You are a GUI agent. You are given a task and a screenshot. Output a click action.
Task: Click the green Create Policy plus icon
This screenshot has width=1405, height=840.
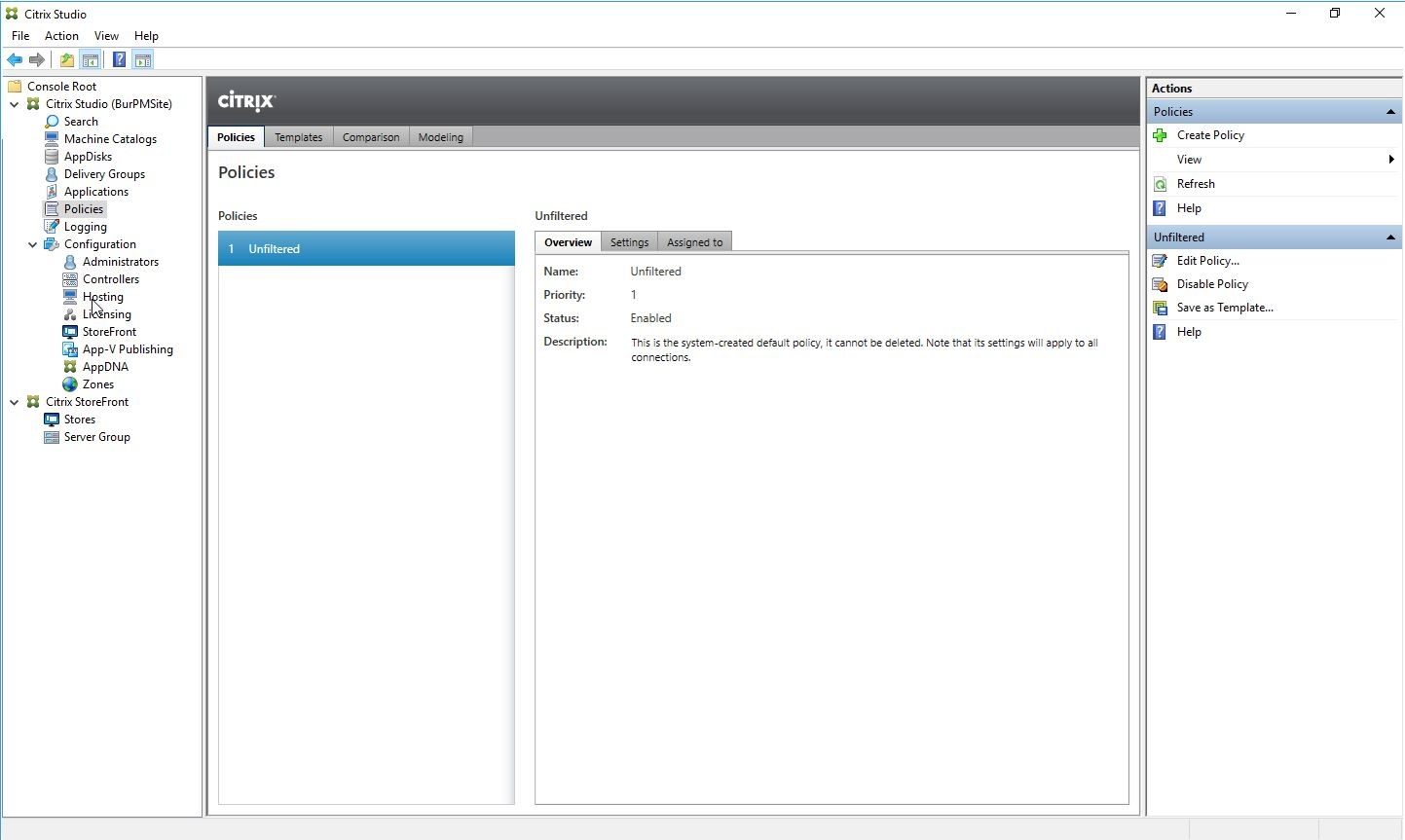tap(1160, 135)
